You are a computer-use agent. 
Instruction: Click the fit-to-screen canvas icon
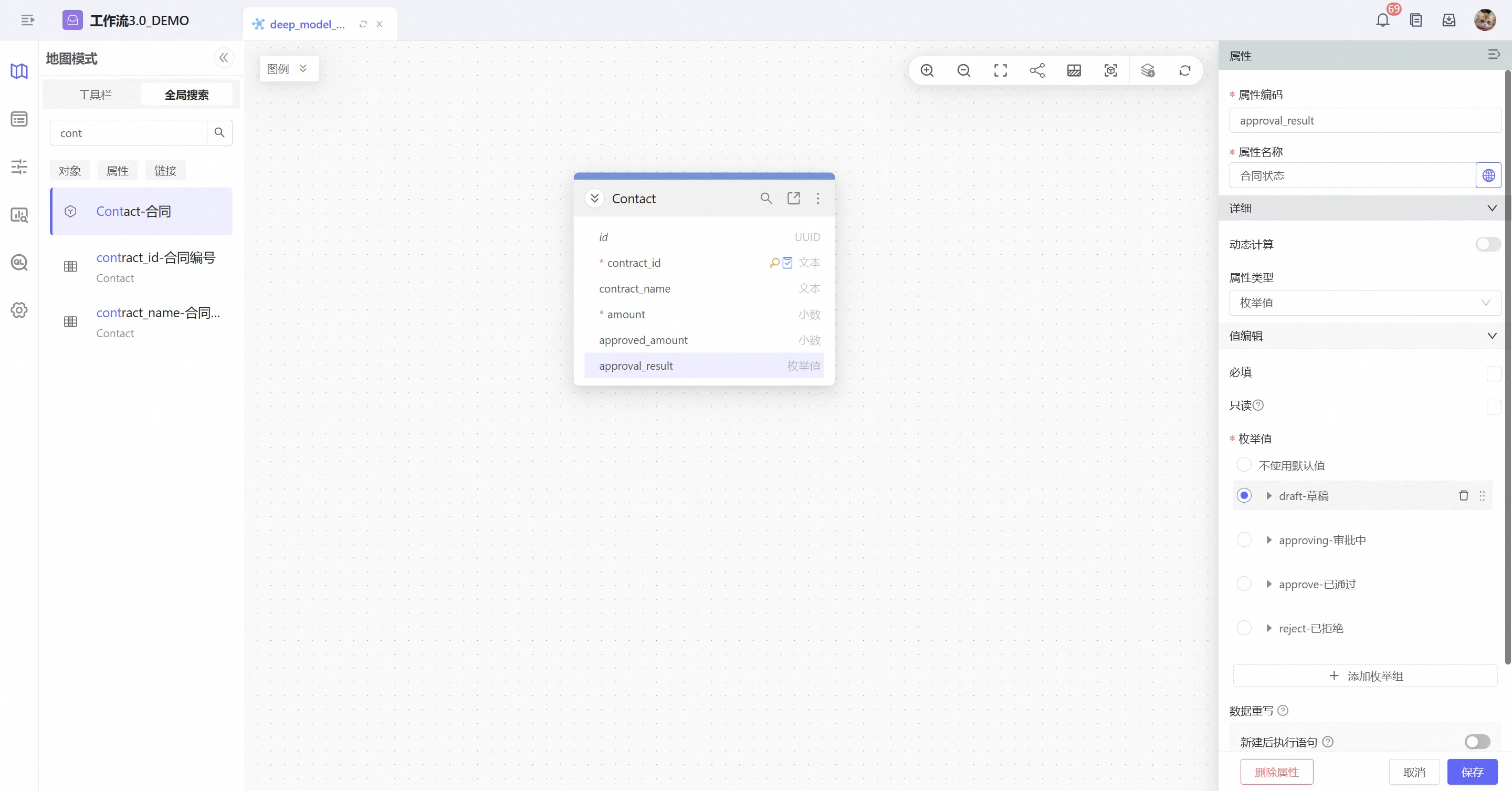pyautogui.click(x=1000, y=70)
